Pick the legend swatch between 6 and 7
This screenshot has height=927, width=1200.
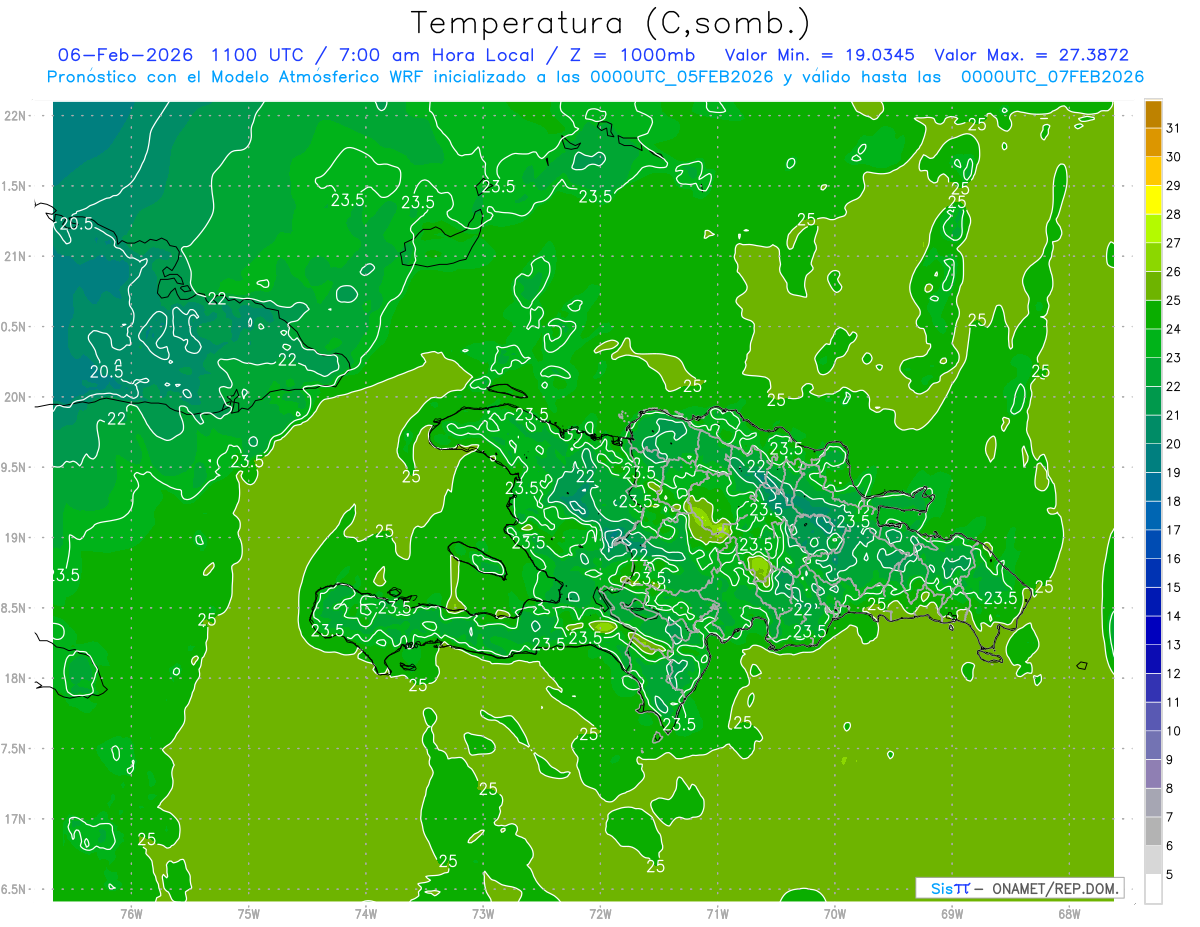click(x=1153, y=832)
